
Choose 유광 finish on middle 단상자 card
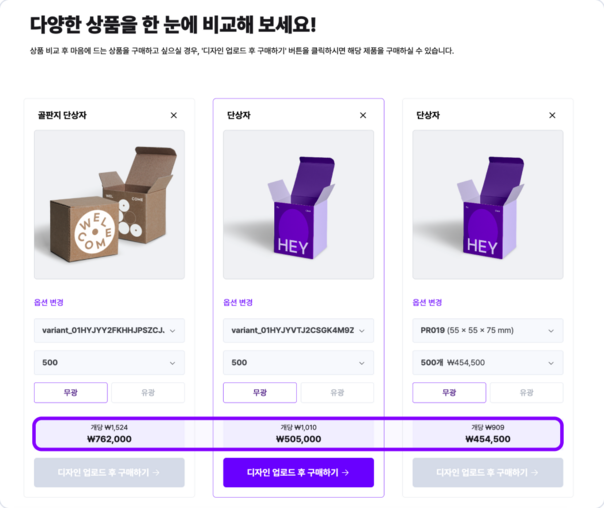(x=337, y=392)
